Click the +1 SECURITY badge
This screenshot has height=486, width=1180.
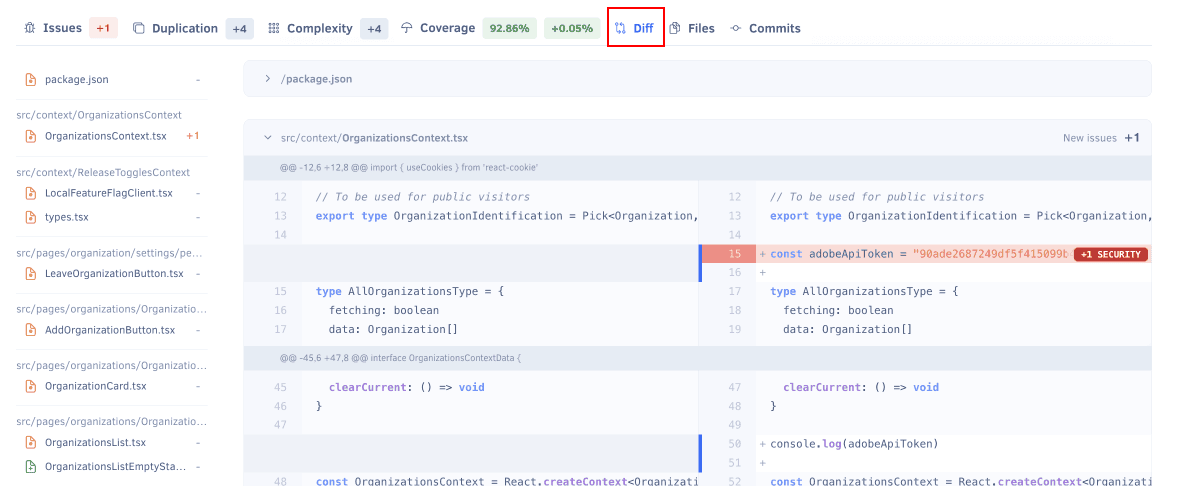[1110, 254]
